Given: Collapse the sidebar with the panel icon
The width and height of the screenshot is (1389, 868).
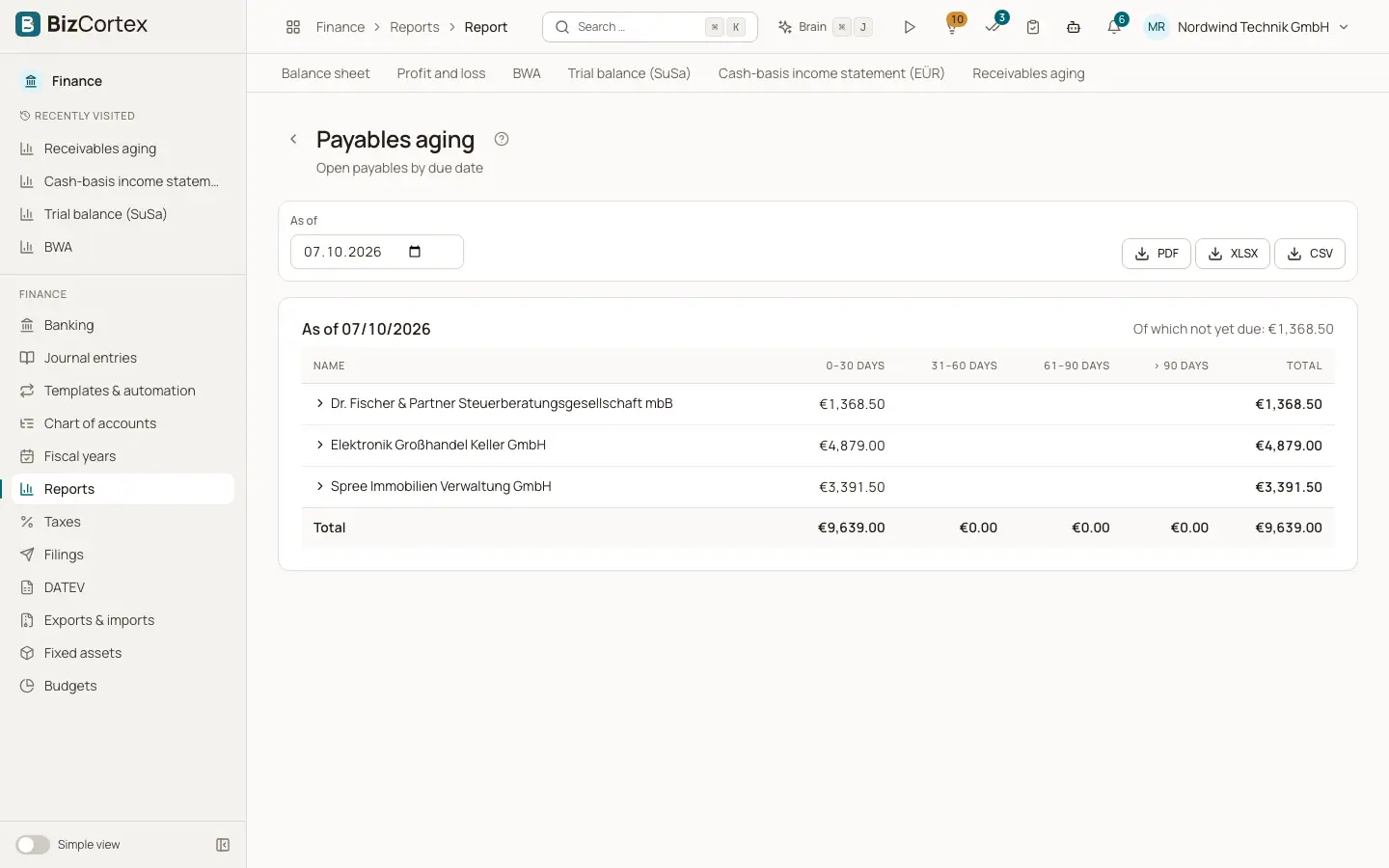Looking at the screenshot, I should pos(223,845).
